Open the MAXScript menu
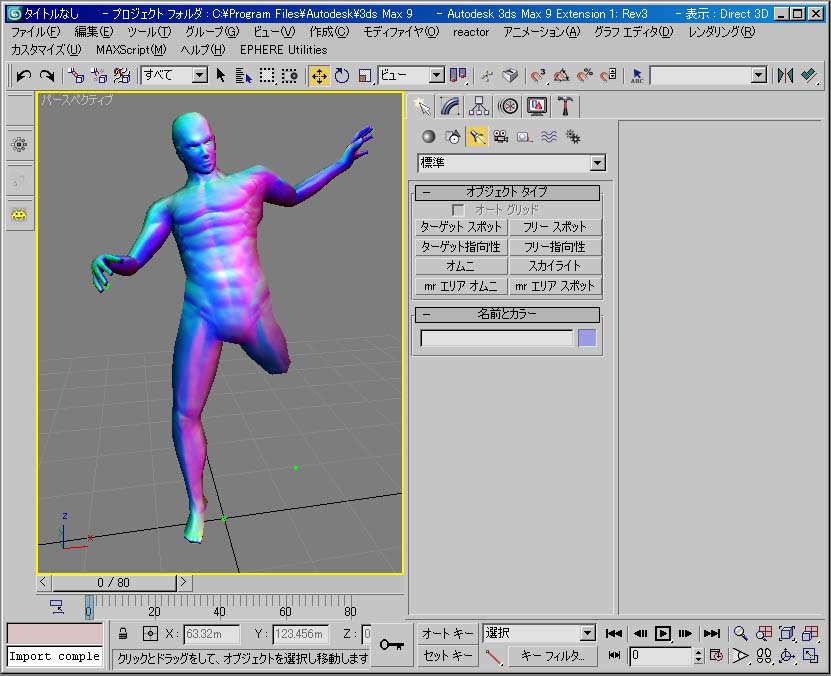Image resolution: width=831 pixels, height=676 pixels. (131, 49)
